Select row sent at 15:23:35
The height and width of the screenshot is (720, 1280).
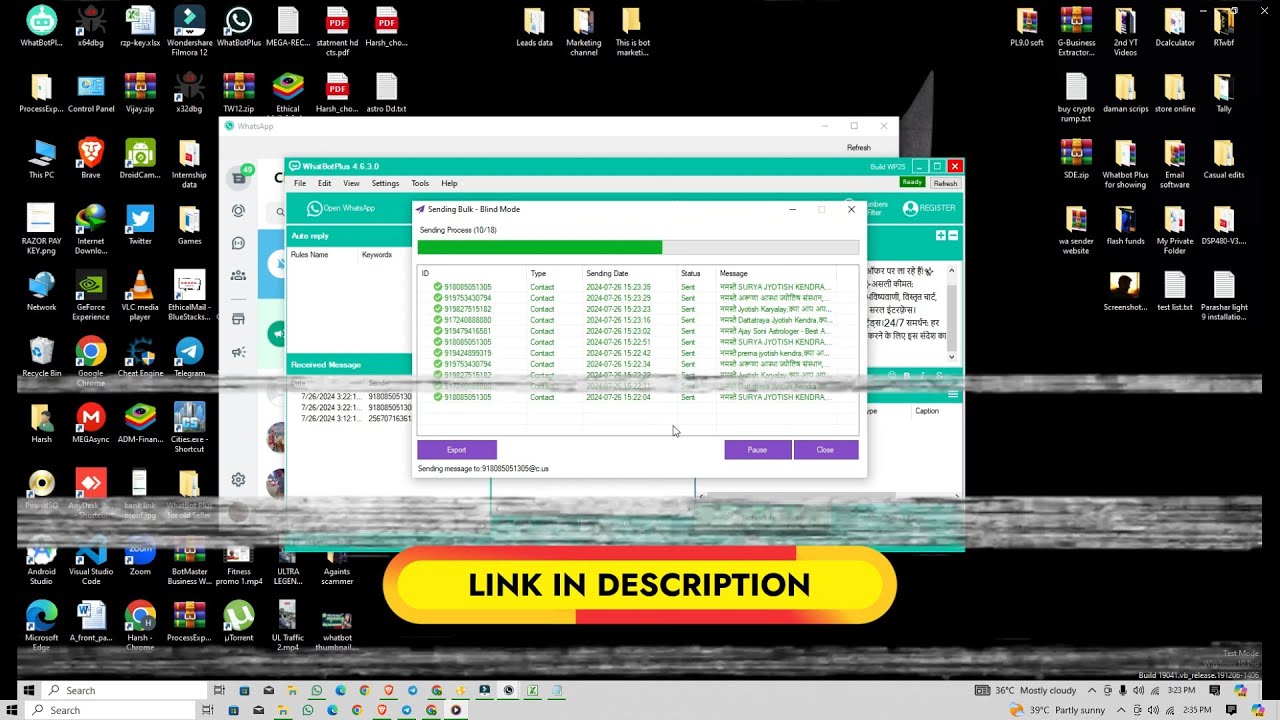[x=638, y=287]
